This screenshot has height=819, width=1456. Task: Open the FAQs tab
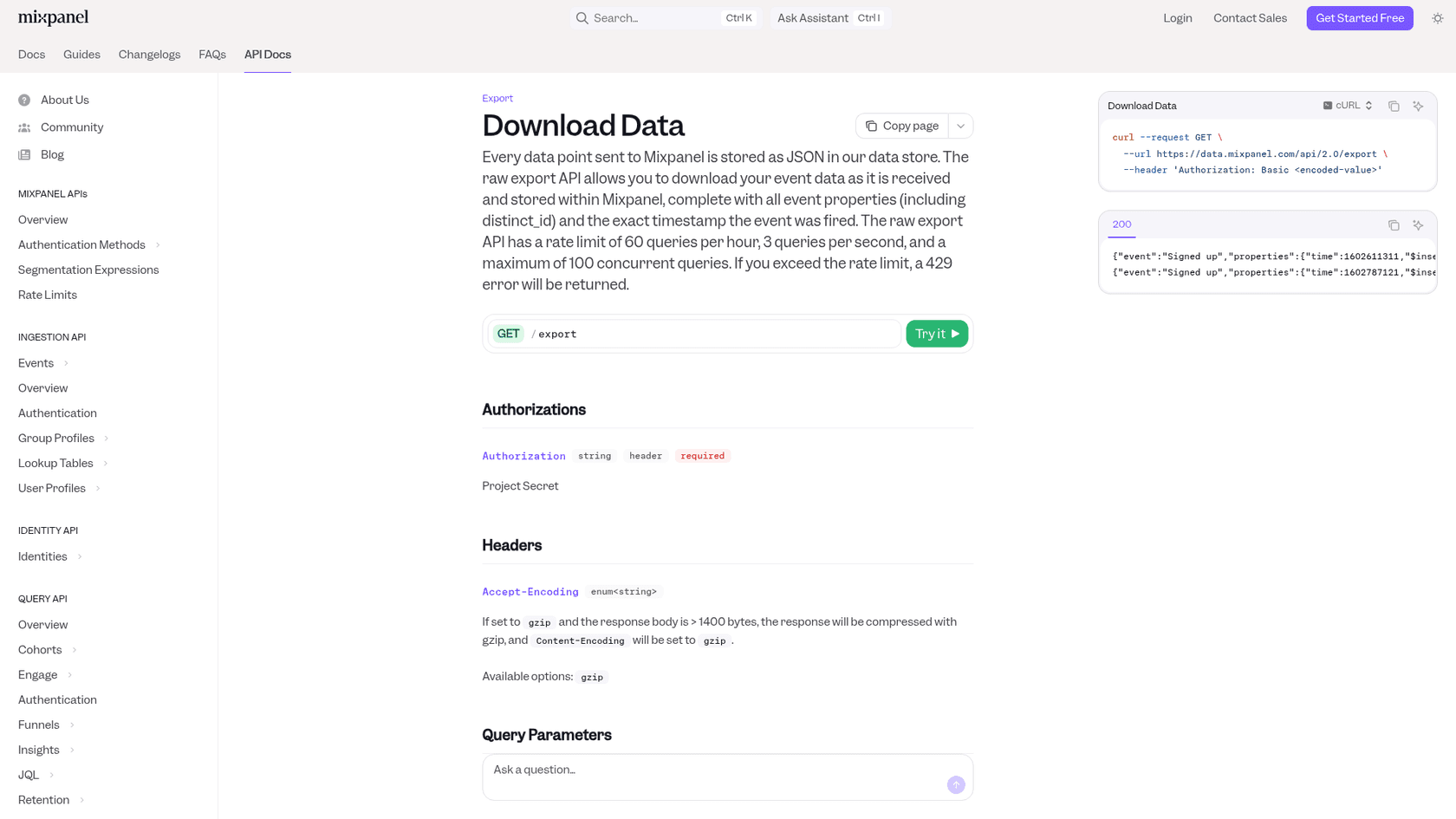pyautogui.click(x=212, y=55)
